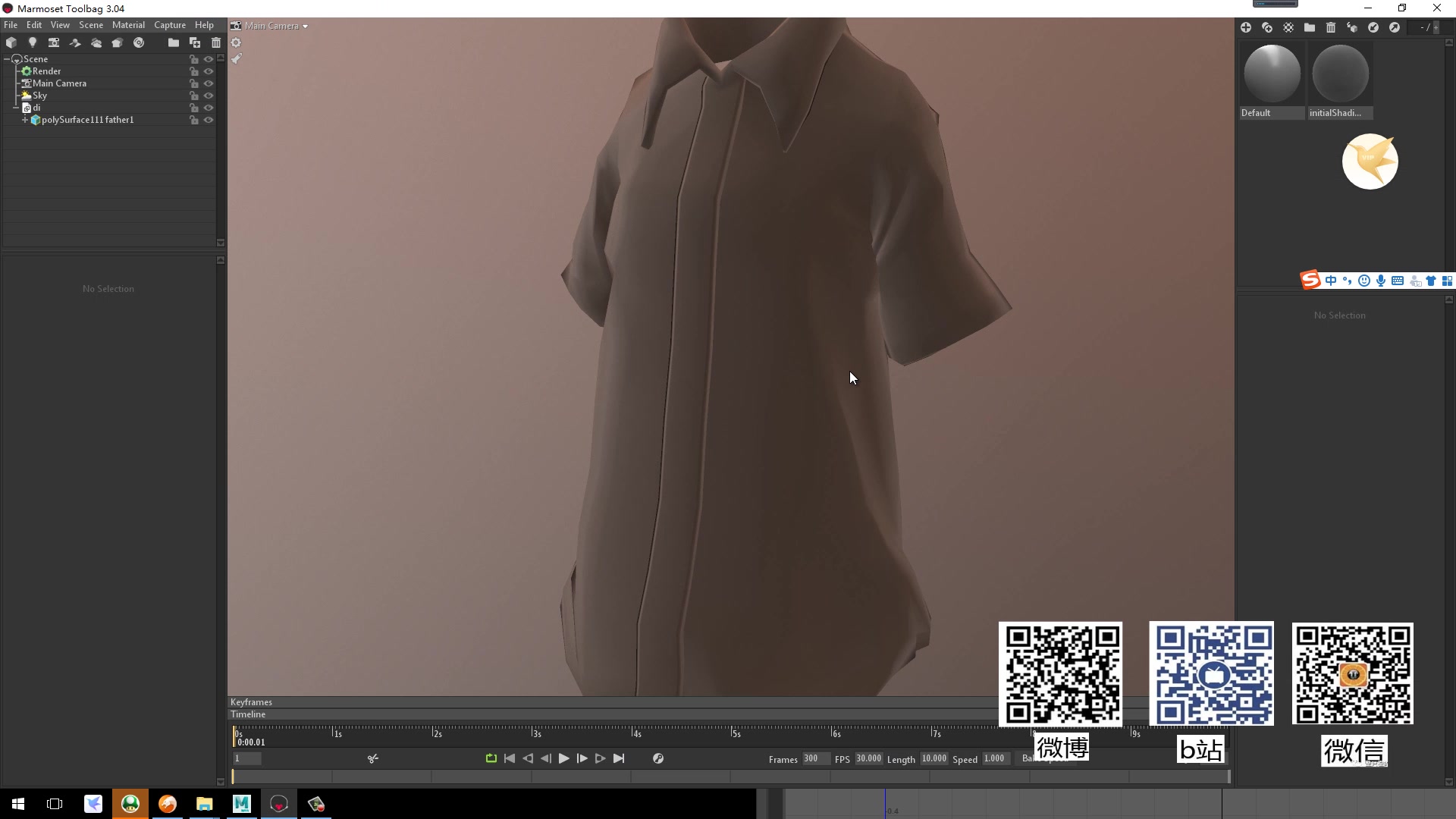Open the View menu

[x=60, y=25]
